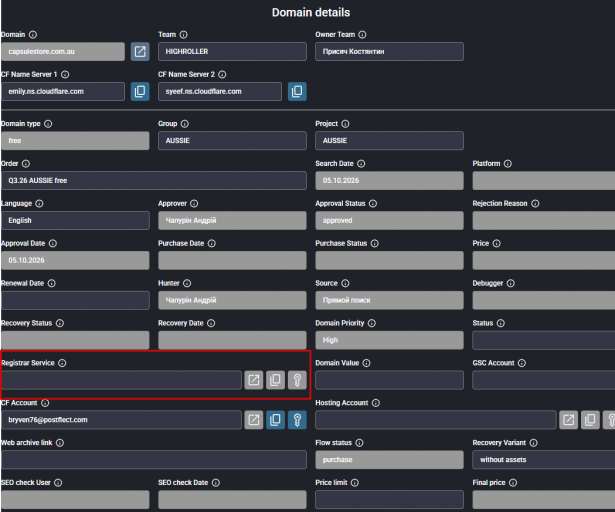Click the CF Name Server 2 input

[x=220, y=91]
